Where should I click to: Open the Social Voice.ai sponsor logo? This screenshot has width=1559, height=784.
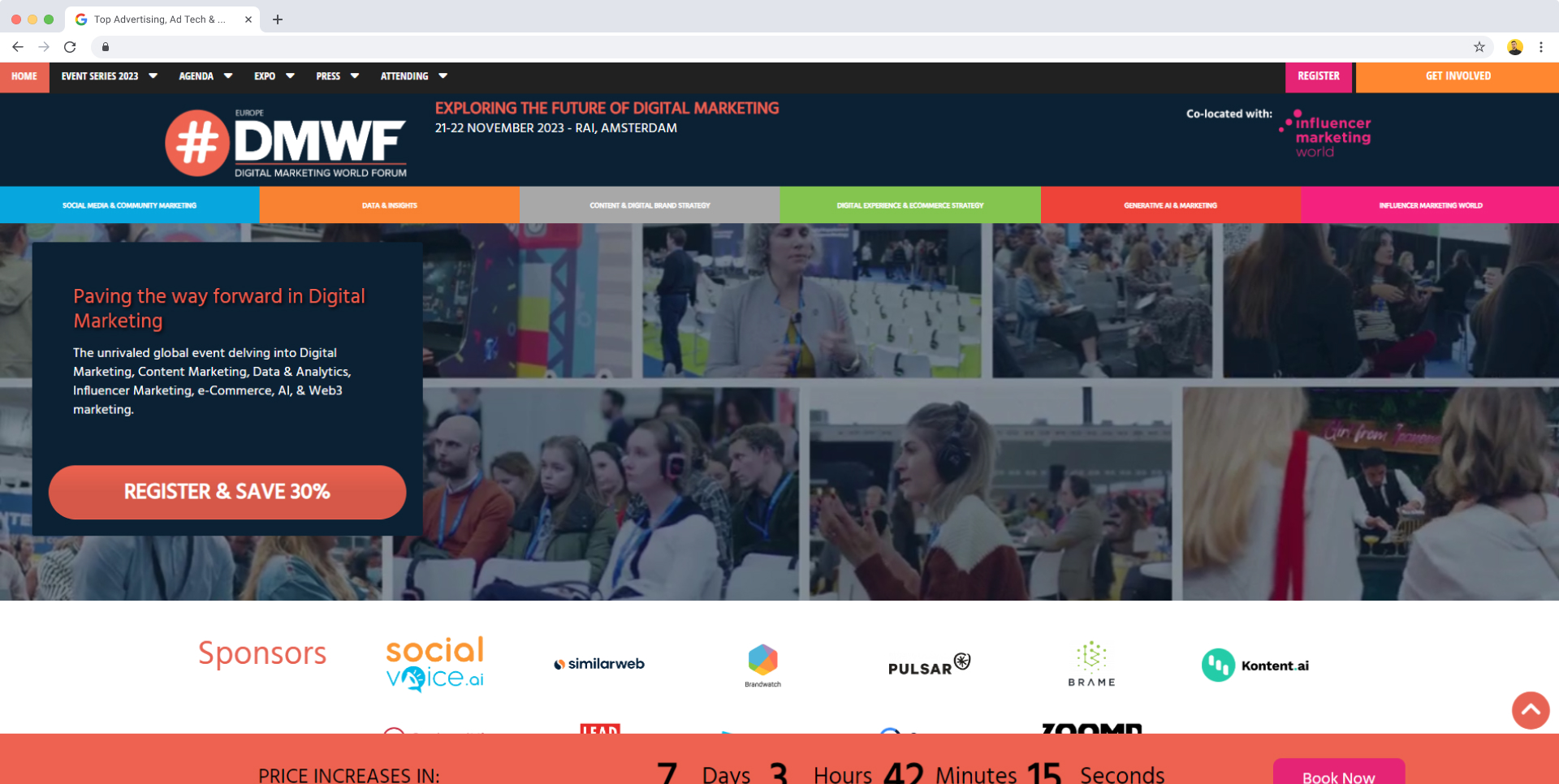(434, 664)
